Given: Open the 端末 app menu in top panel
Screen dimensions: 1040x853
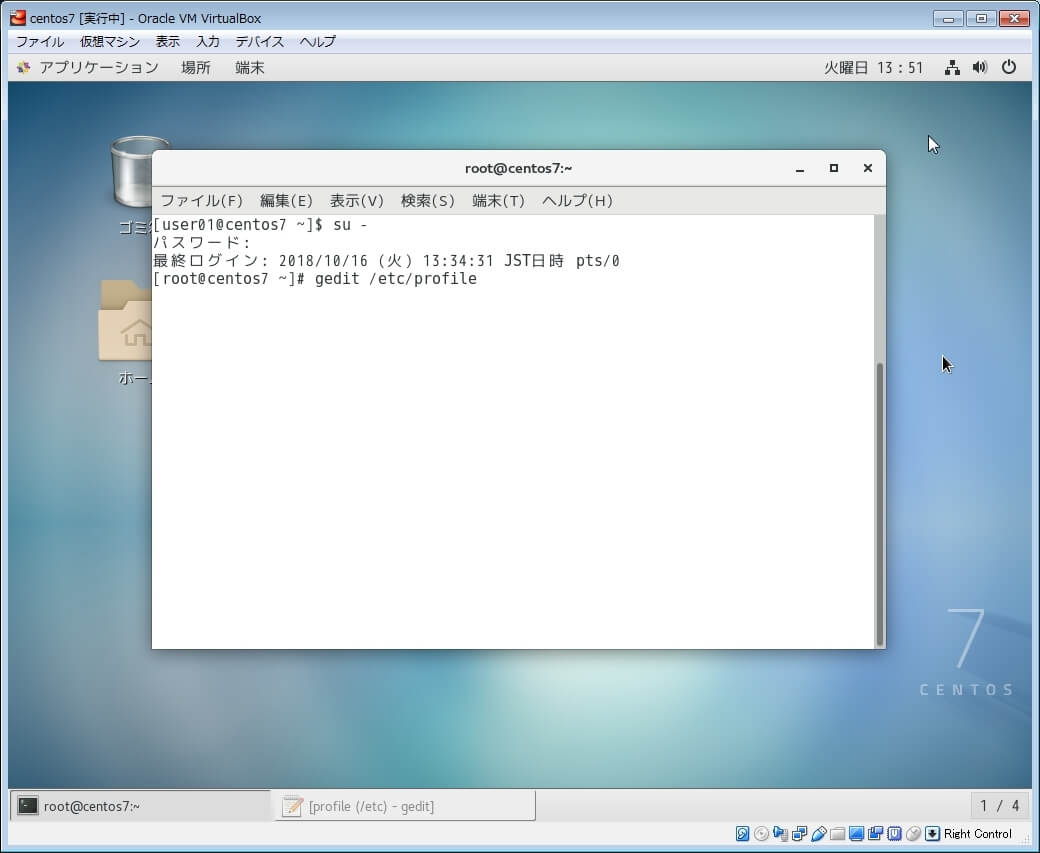Looking at the screenshot, I should 250,68.
